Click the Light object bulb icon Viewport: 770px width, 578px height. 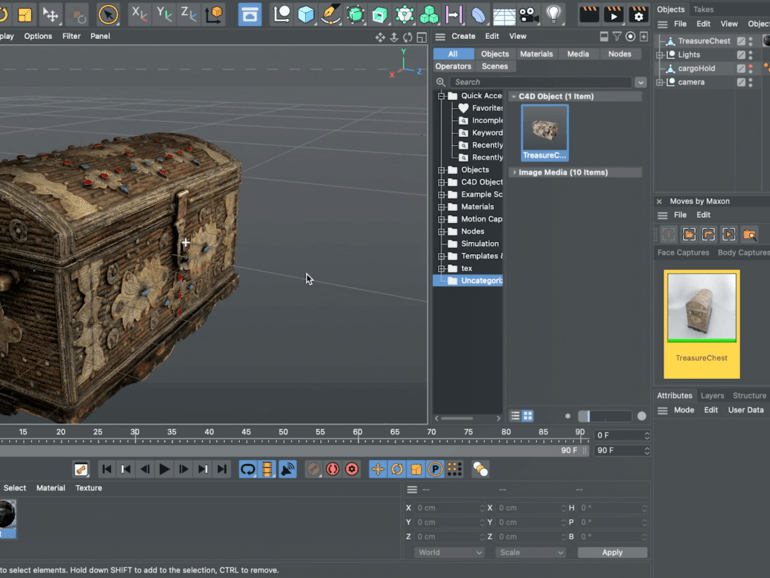click(x=554, y=15)
